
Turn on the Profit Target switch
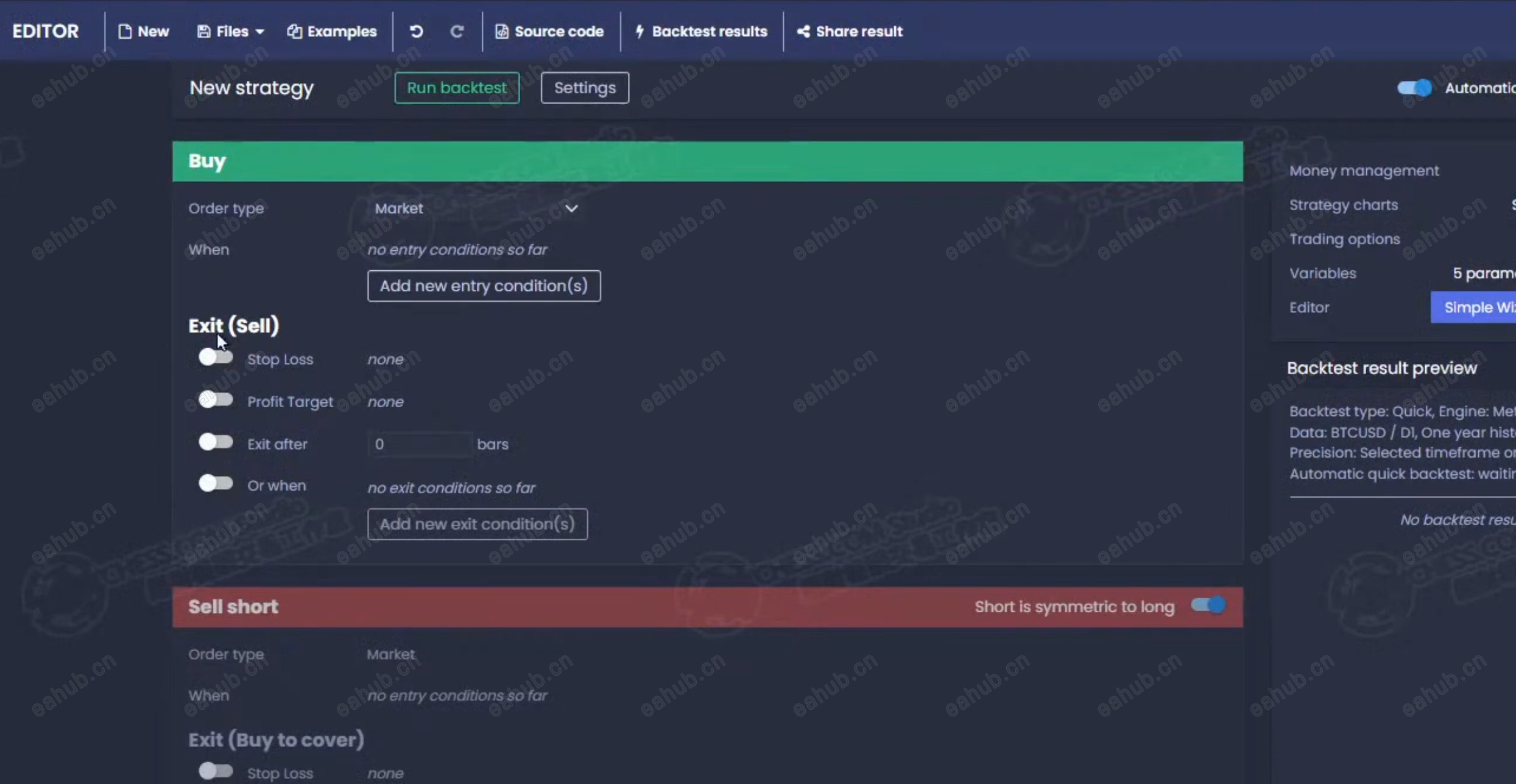216,400
